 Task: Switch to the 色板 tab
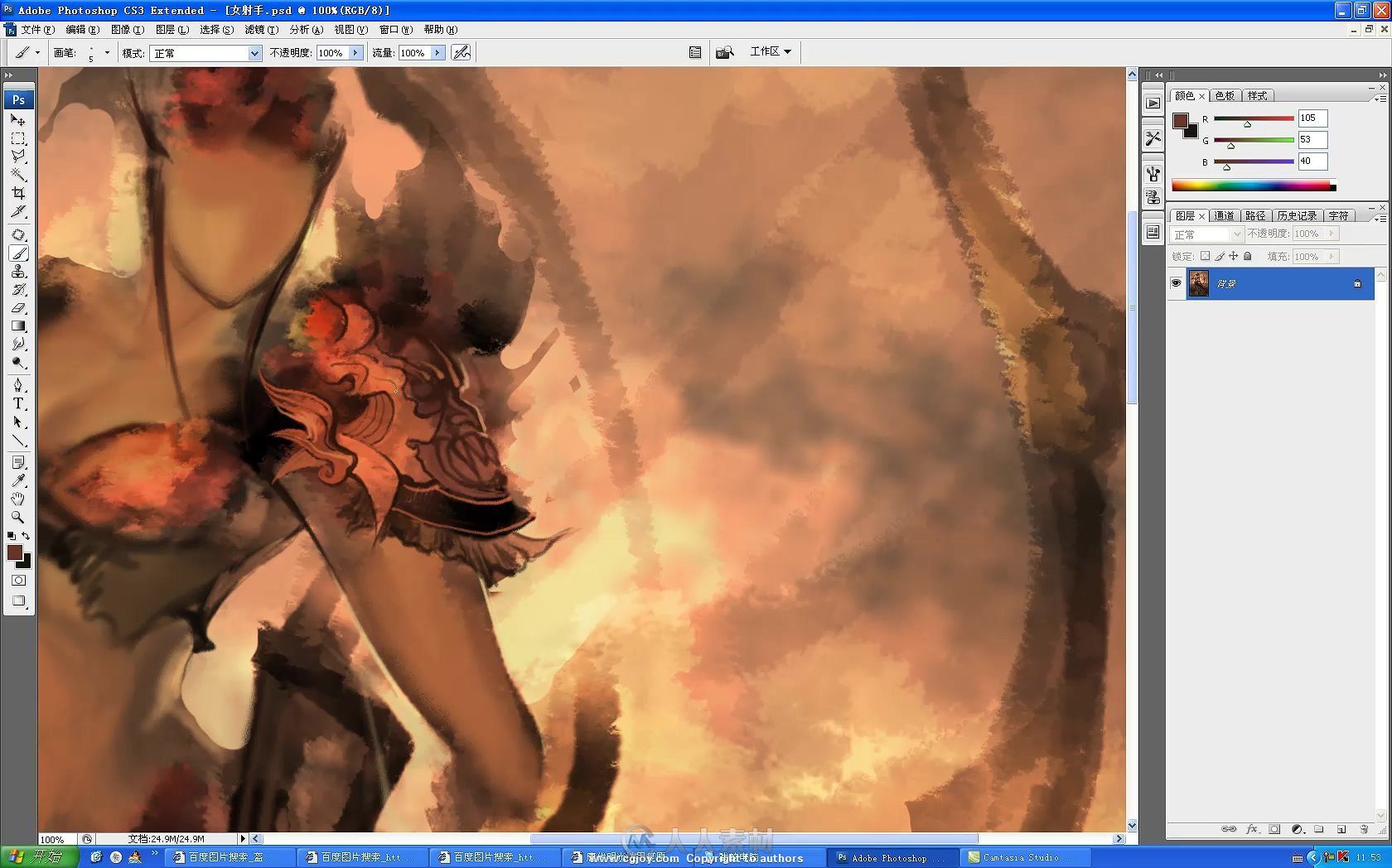point(1225,96)
